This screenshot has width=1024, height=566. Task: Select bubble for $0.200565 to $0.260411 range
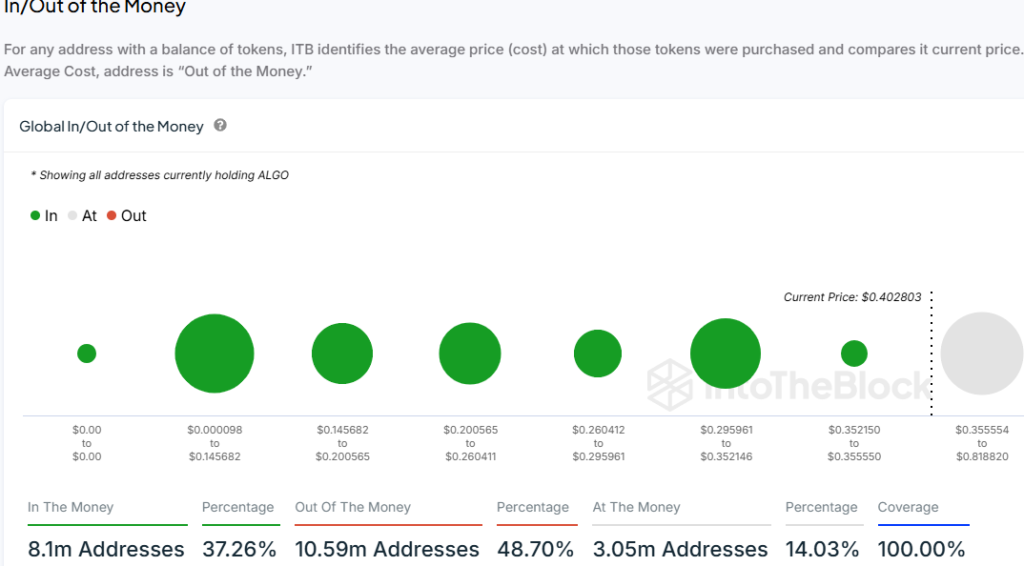click(470, 354)
